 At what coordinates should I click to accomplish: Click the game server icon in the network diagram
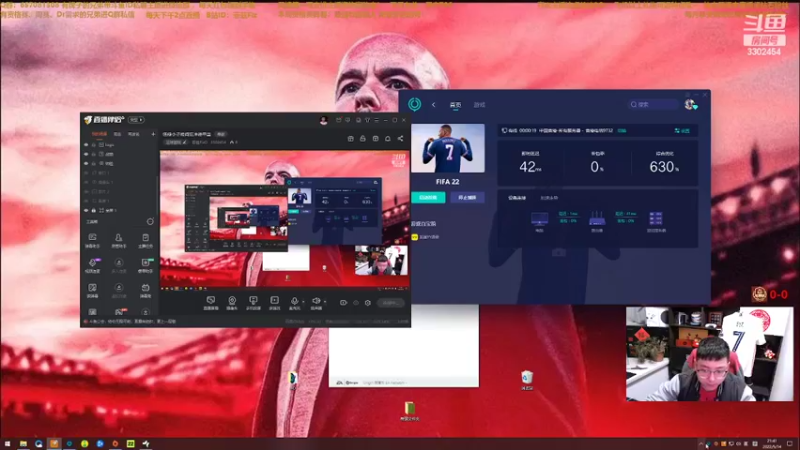tap(656, 219)
